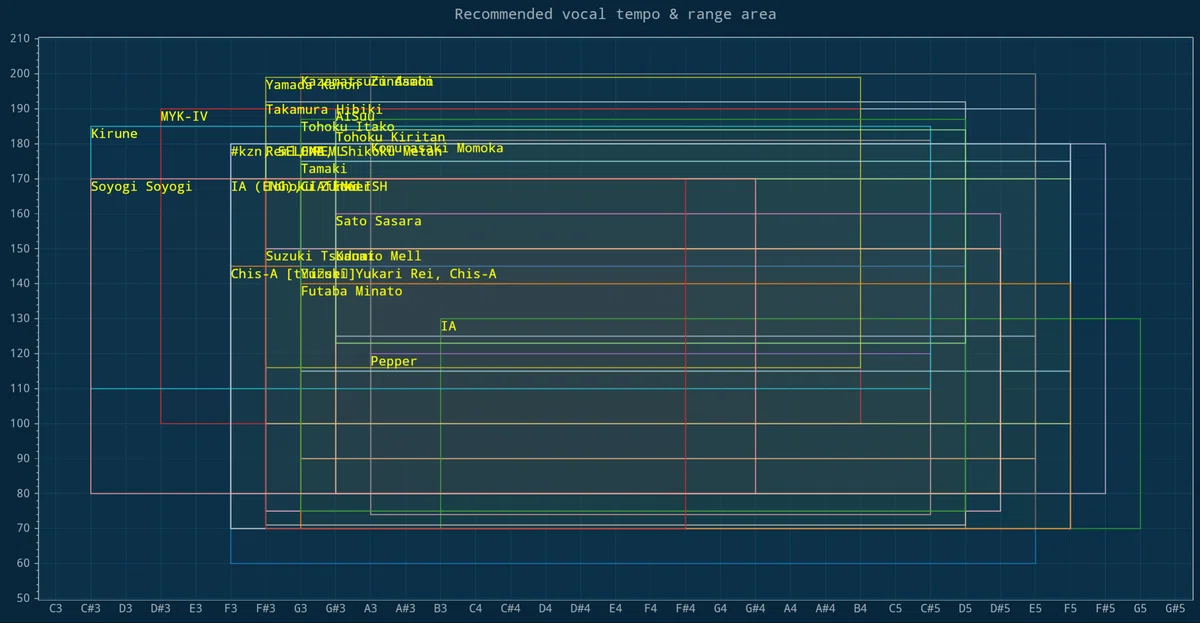
Task: Select the 'A4' note axis label
Action: pos(790,608)
